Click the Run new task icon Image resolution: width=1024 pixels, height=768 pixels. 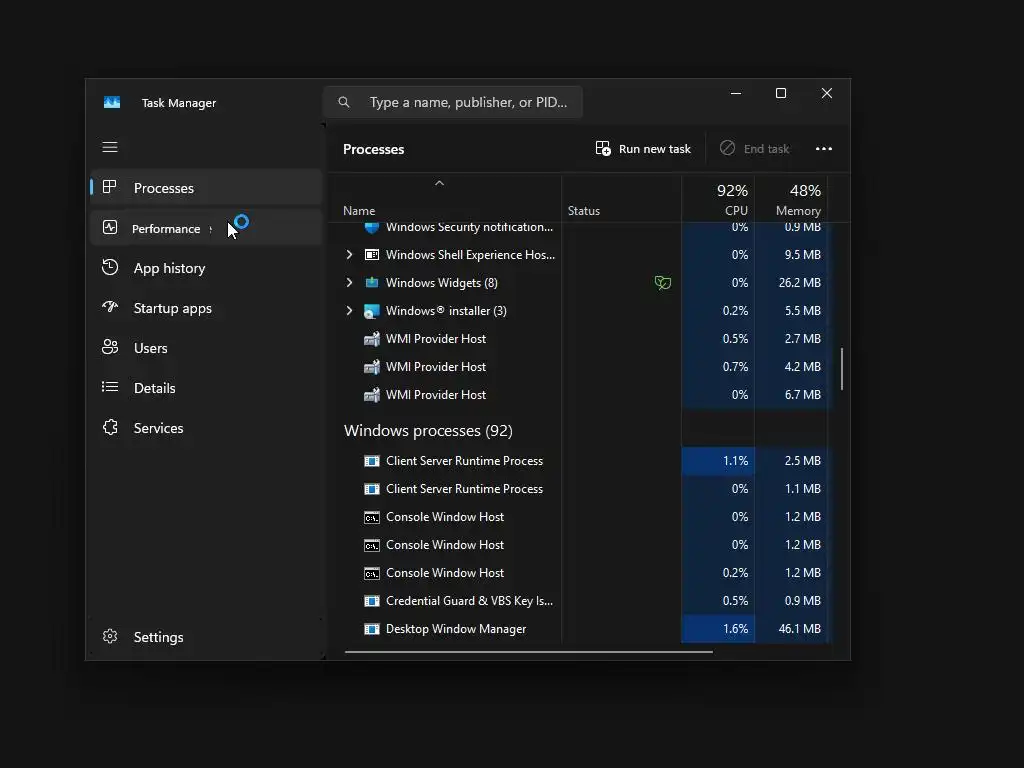coord(603,148)
